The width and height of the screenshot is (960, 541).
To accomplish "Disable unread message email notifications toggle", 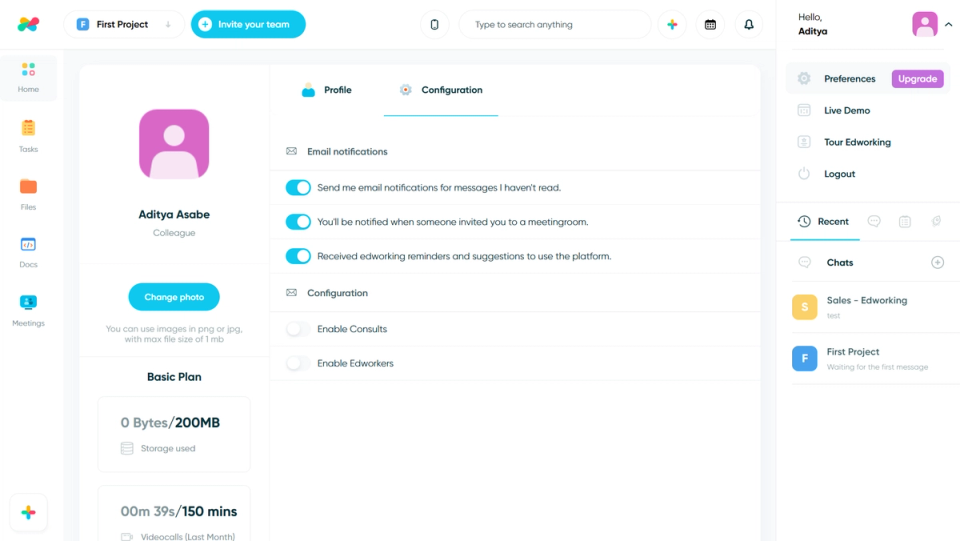I will 298,188.
